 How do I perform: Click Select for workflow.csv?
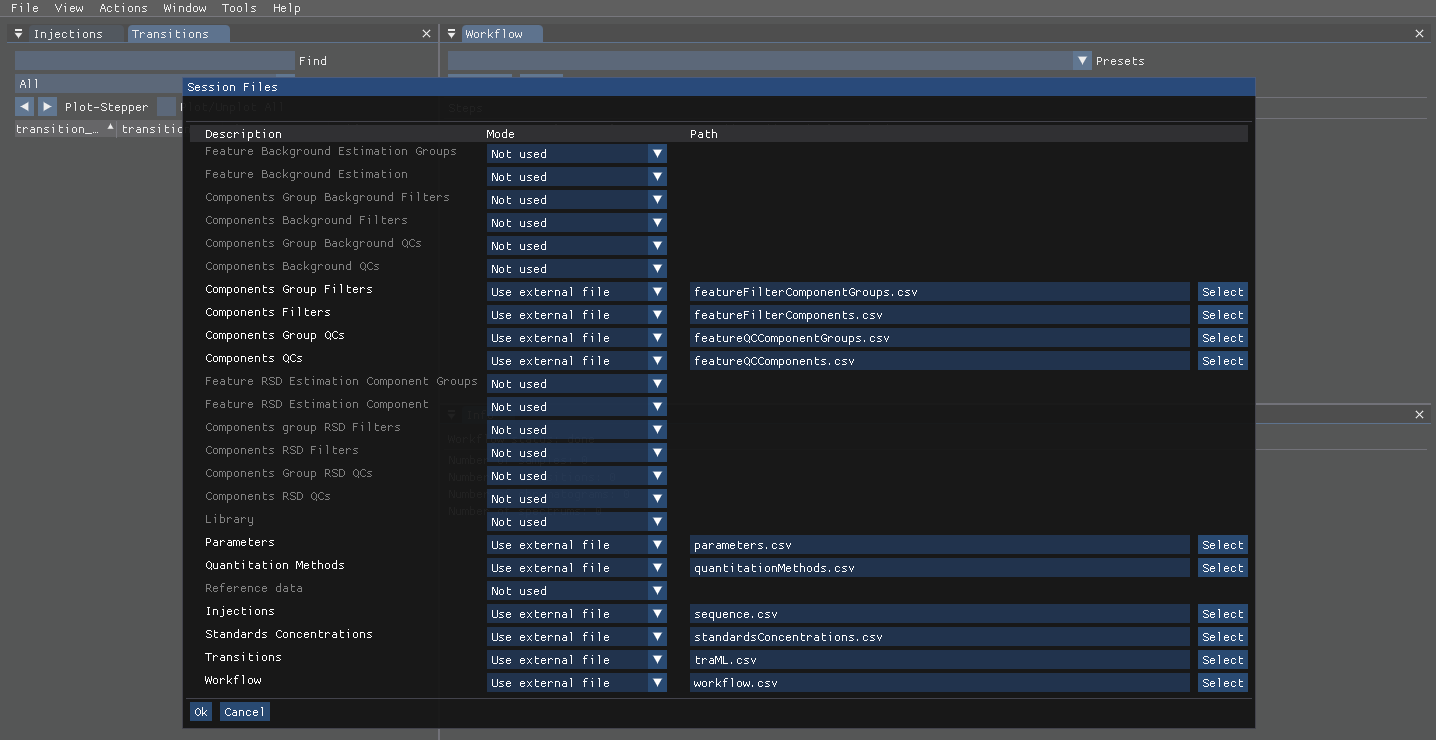tap(1223, 683)
